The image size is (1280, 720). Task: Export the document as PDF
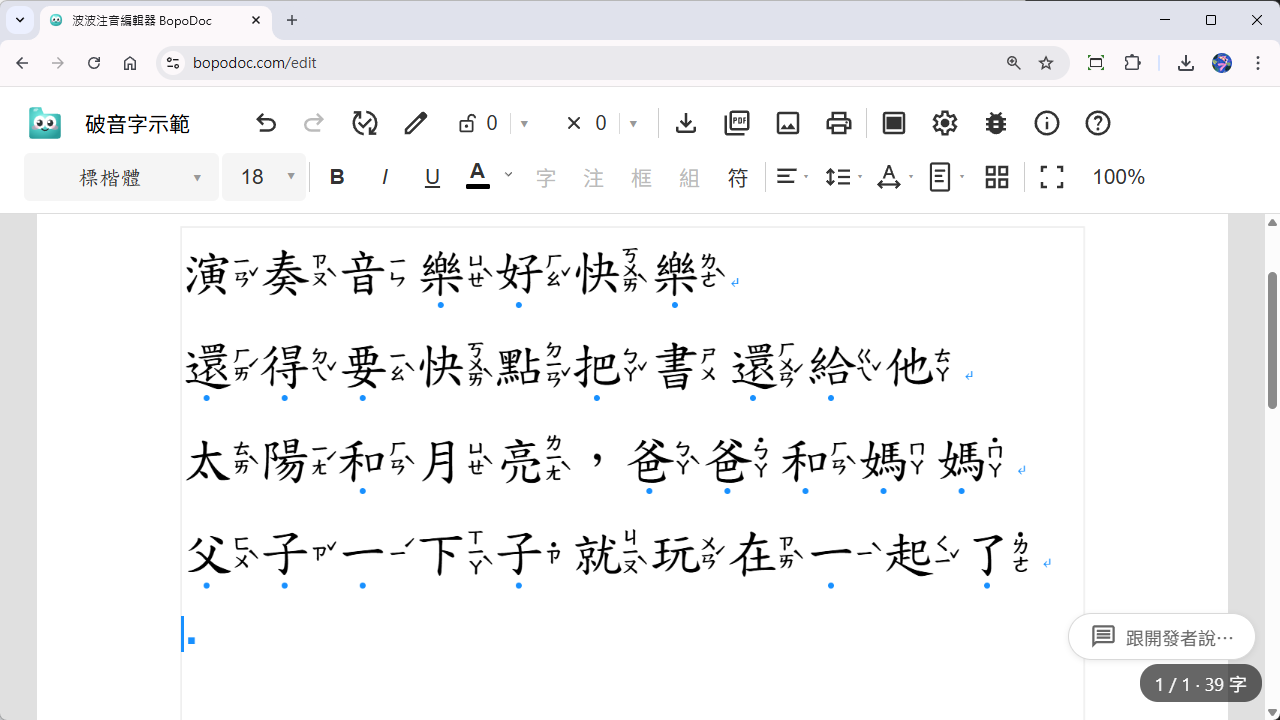pyautogui.click(x=737, y=123)
